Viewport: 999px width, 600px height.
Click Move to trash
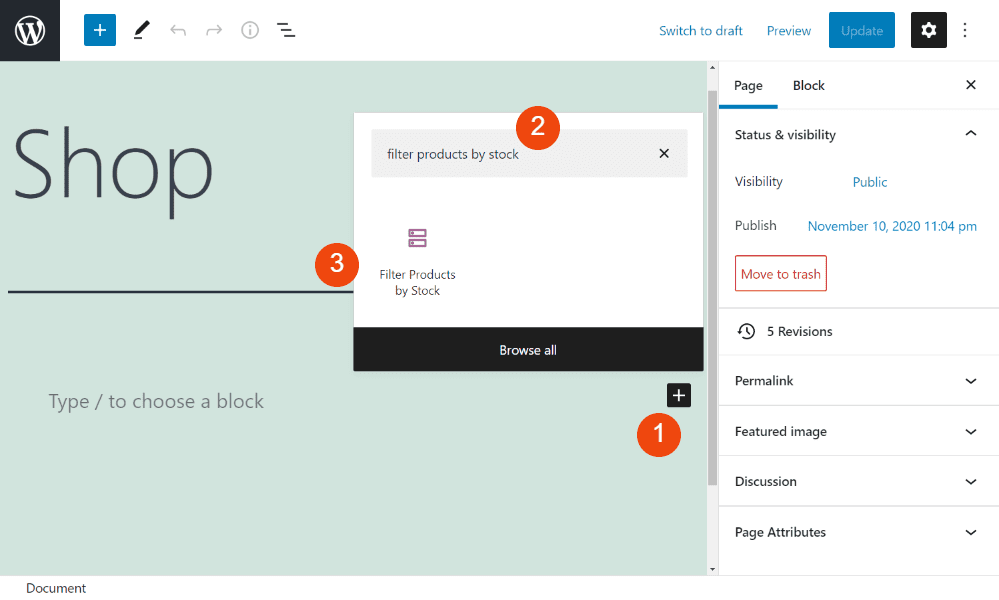[780, 273]
